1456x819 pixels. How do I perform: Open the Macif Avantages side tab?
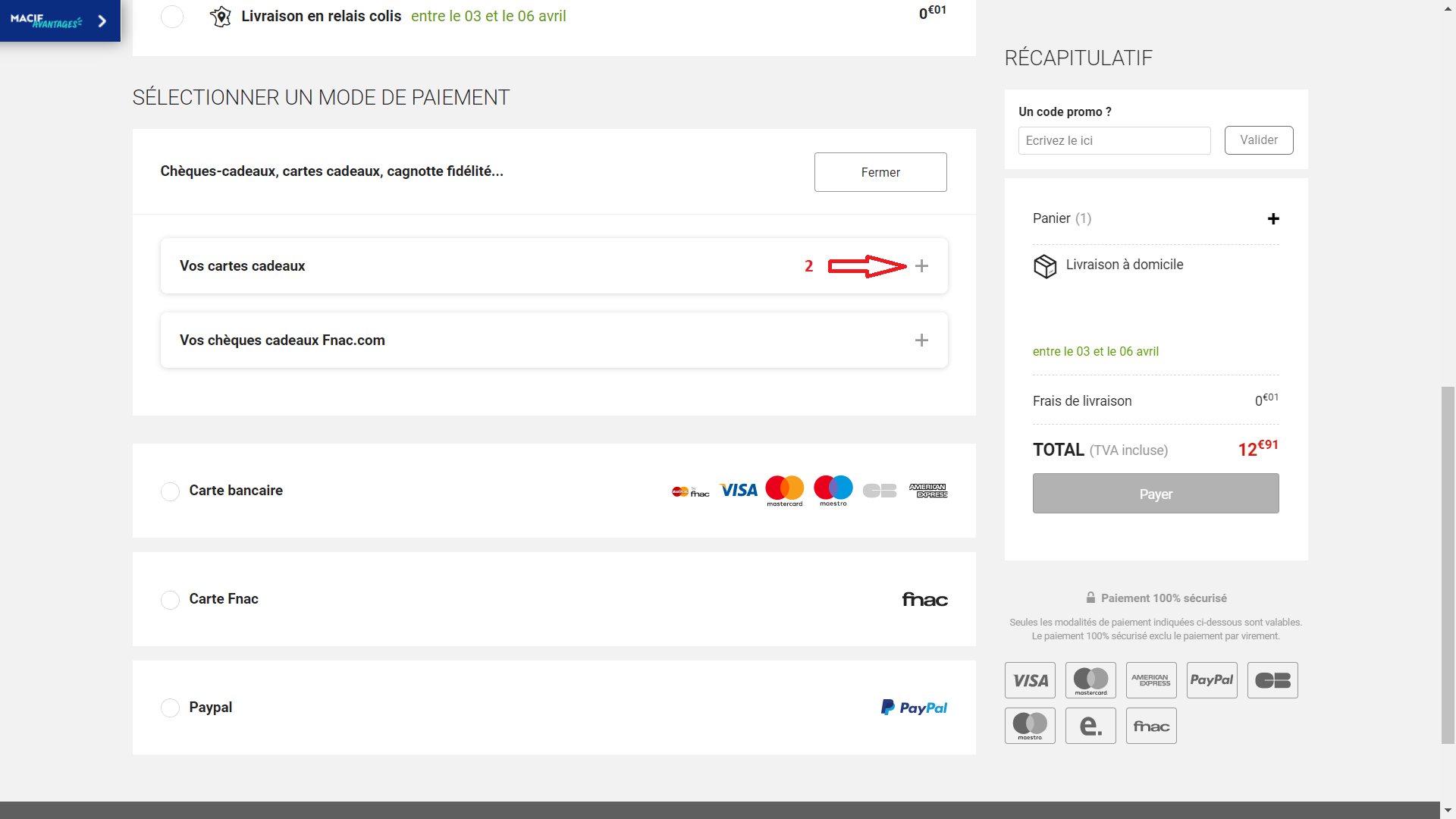click(60, 20)
